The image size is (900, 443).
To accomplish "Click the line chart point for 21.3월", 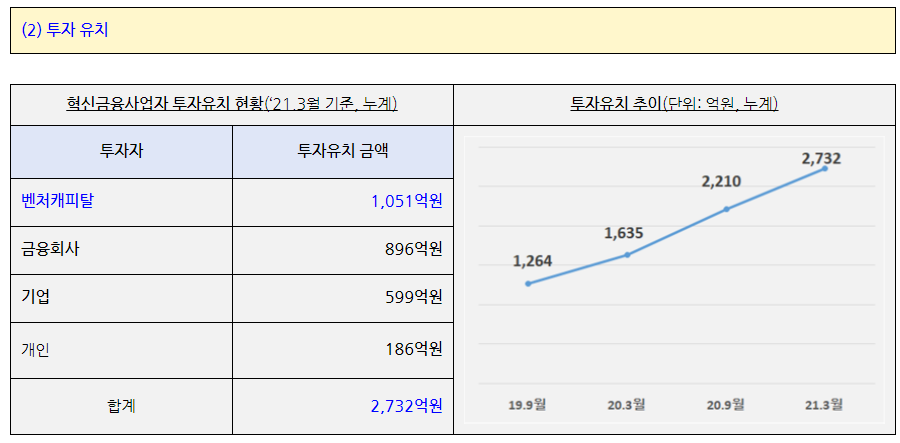I will (825, 169).
